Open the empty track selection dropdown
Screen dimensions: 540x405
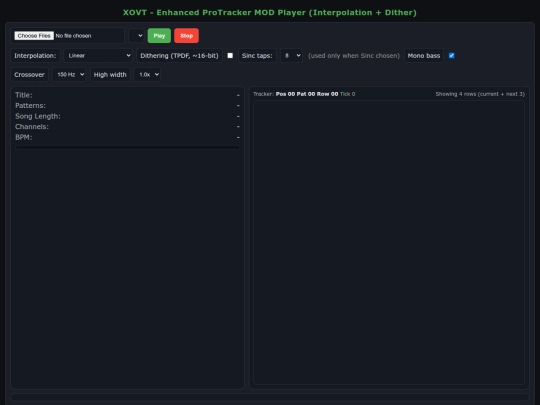[136, 36]
